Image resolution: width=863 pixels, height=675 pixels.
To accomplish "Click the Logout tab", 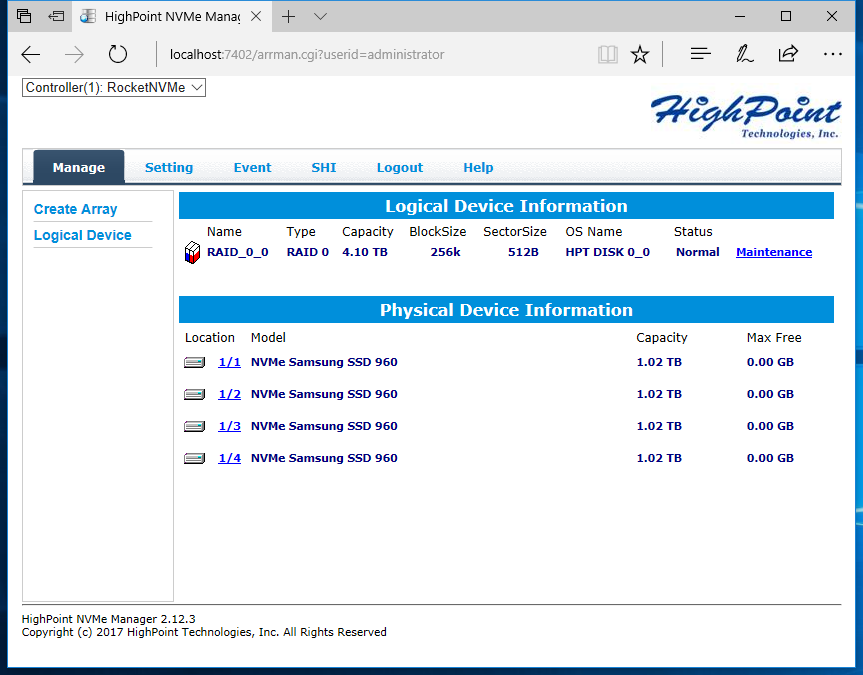I will 400,167.
